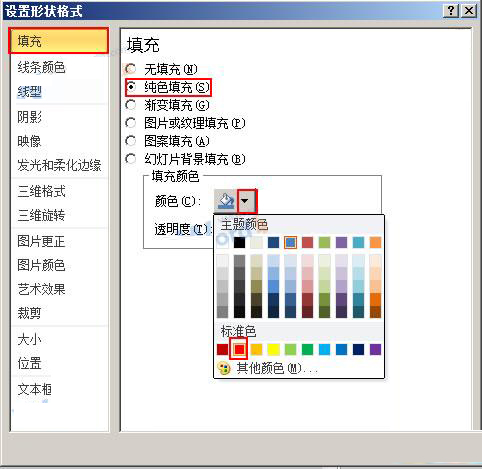This screenshot has height=469, width=482.
Task: Pick the dark red standard color
Action: coord(222,349)
